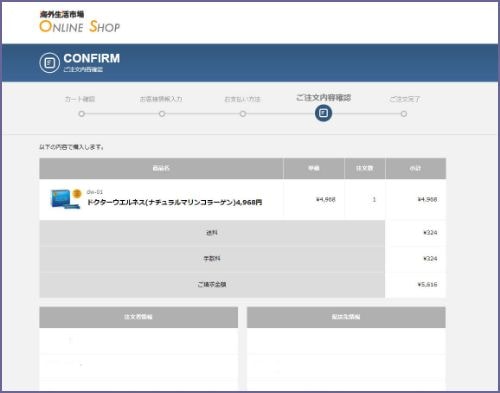The width and height of the screenshot is (500, 393).
Task: Select the お客様情報入力 step label
Action: click(161, 99)
